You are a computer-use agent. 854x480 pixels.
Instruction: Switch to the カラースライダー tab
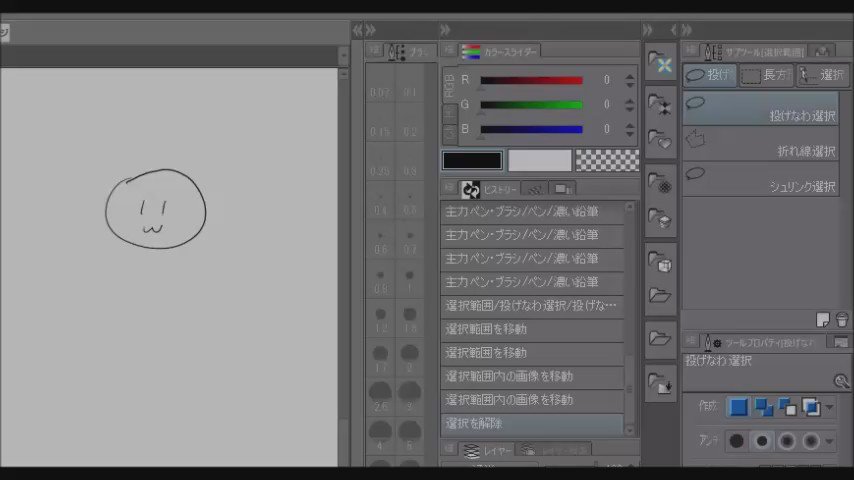[500, 51]
